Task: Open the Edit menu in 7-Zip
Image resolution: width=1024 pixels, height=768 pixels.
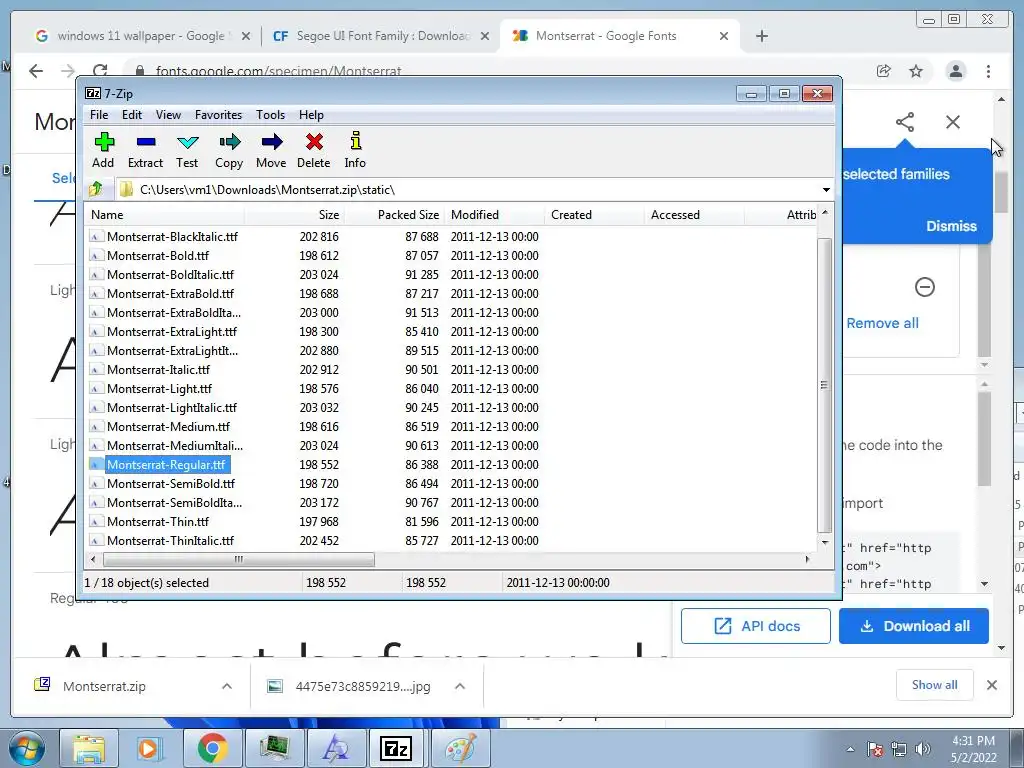Action: [x=132, y=115]
